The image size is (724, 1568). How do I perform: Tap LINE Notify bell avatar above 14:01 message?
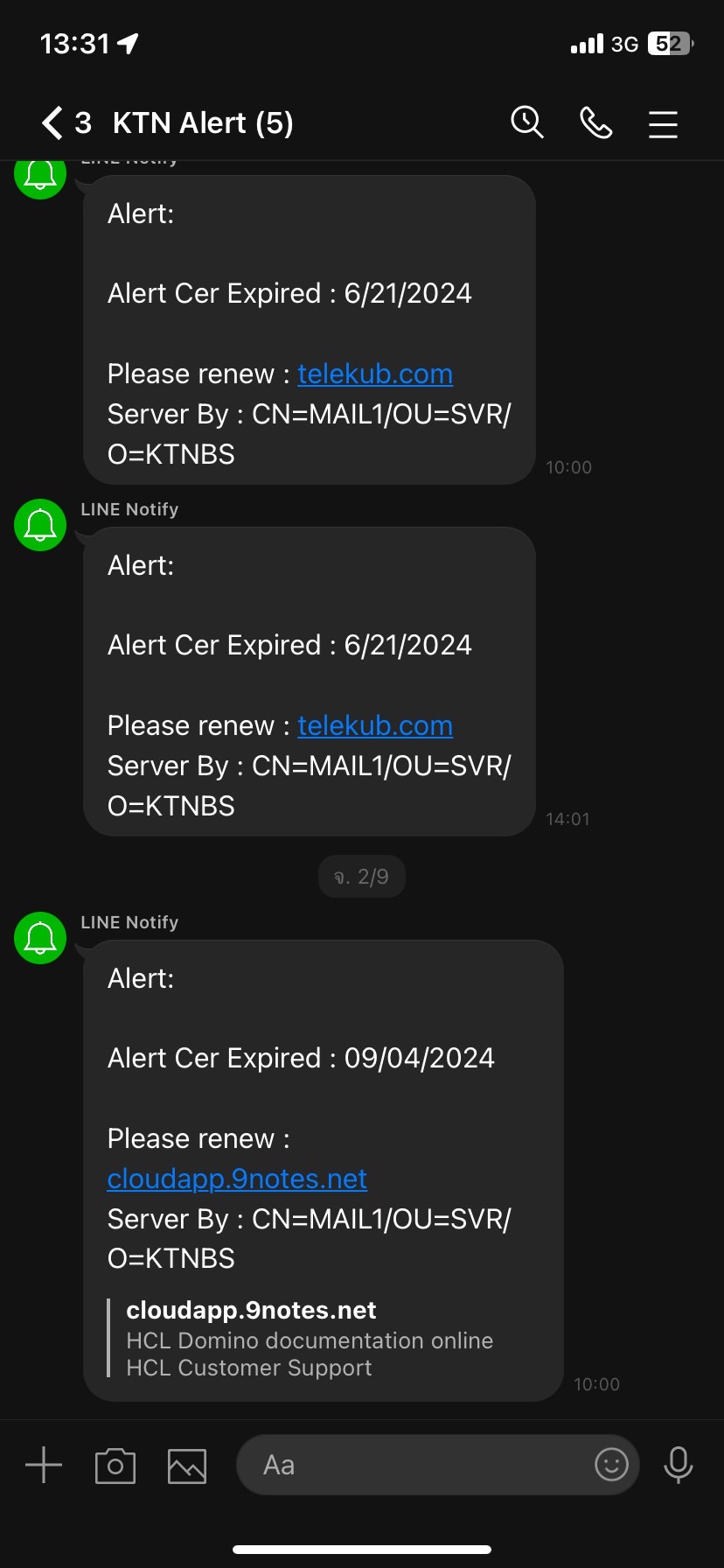click(x=40, y=525)
